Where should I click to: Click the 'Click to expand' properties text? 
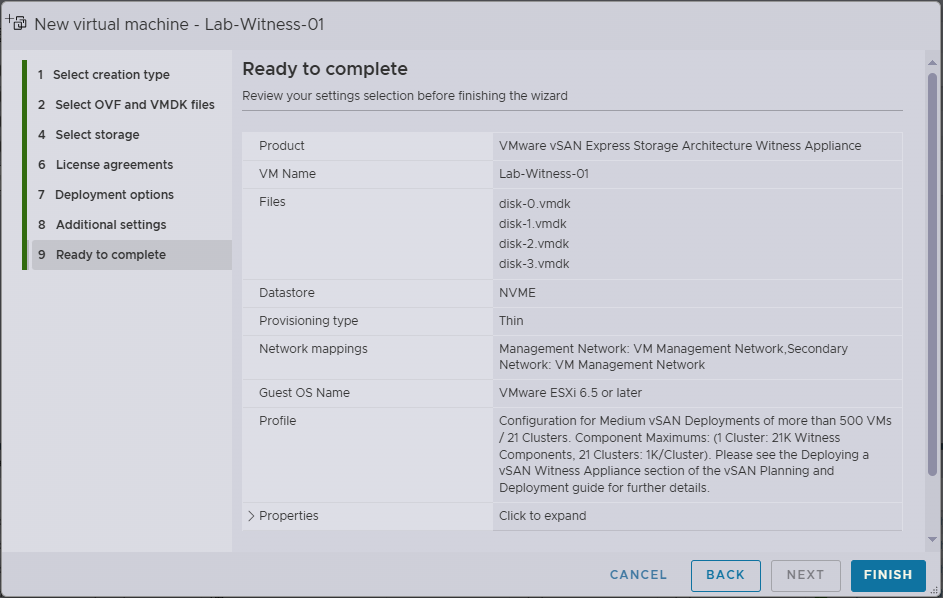[542, 516]
